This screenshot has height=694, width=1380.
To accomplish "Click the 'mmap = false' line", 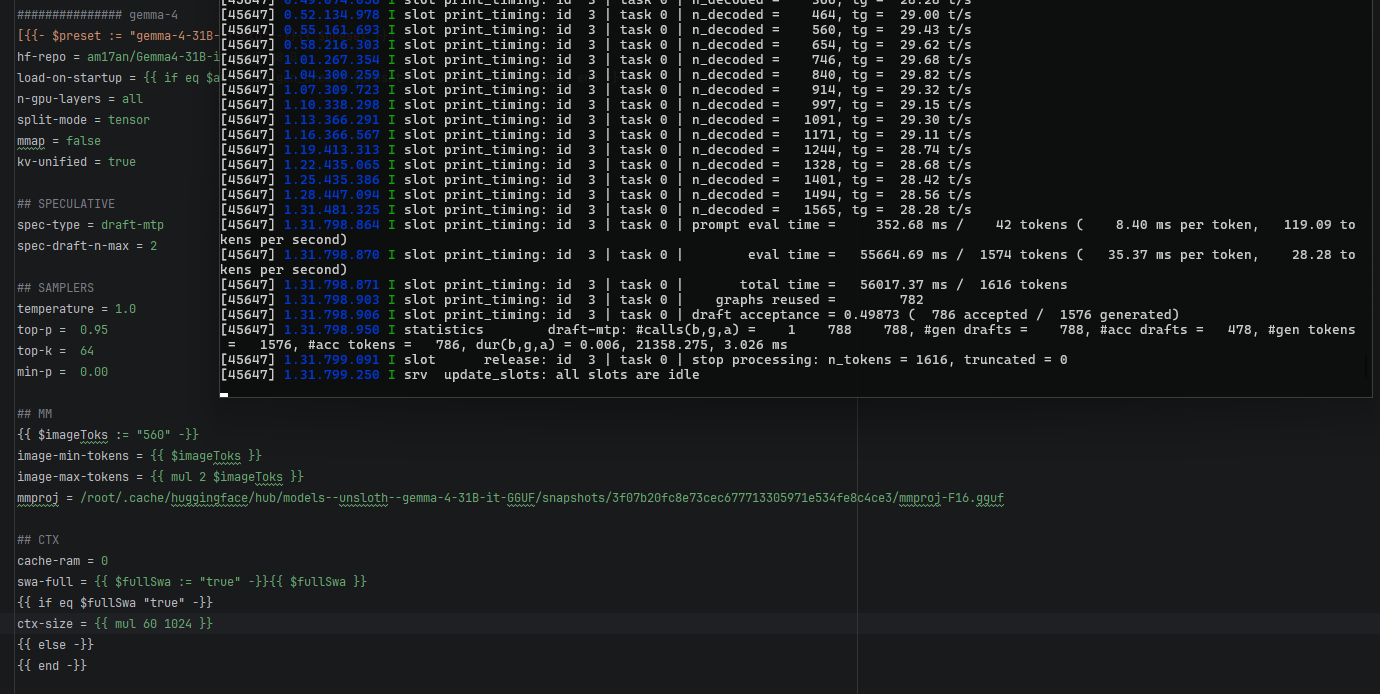I will click(x=59, y=141).
